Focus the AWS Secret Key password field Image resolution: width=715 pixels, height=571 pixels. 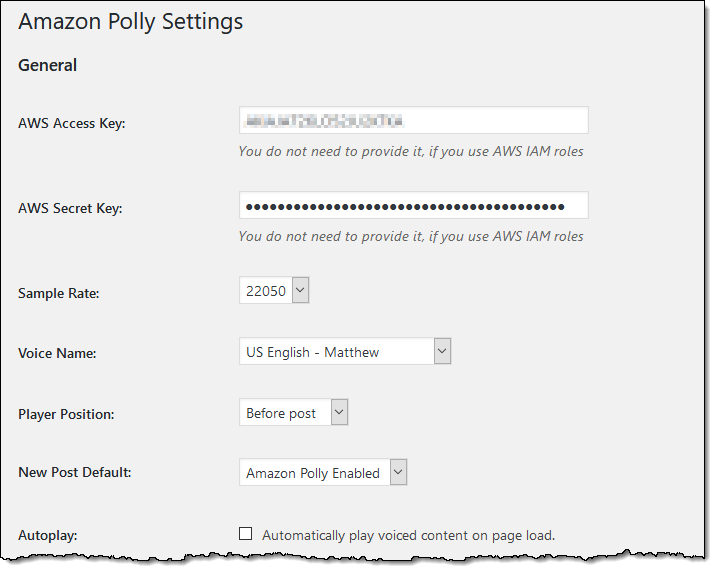(413, 206)
